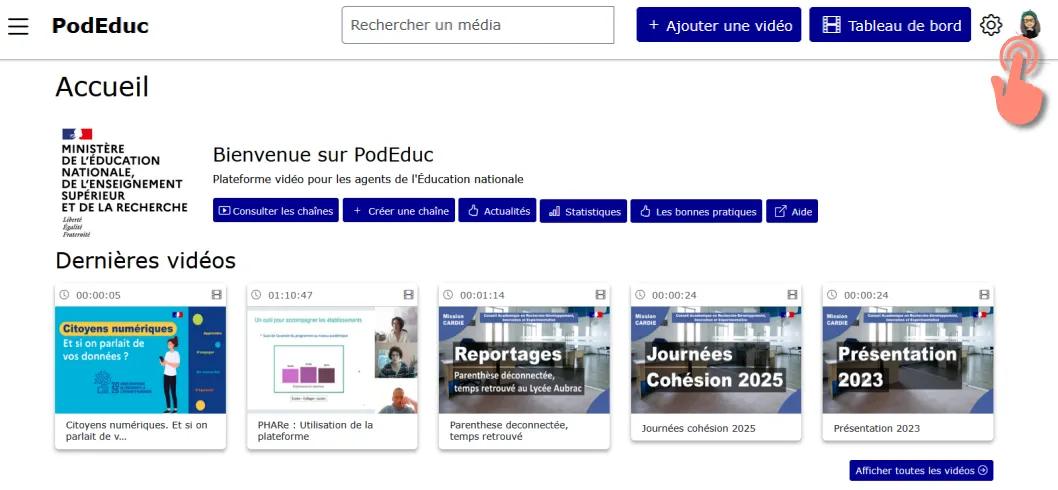Click Bienvenue sur PodEduc heading
This screenshot has width=1058, height=490.
coord(323,155)
